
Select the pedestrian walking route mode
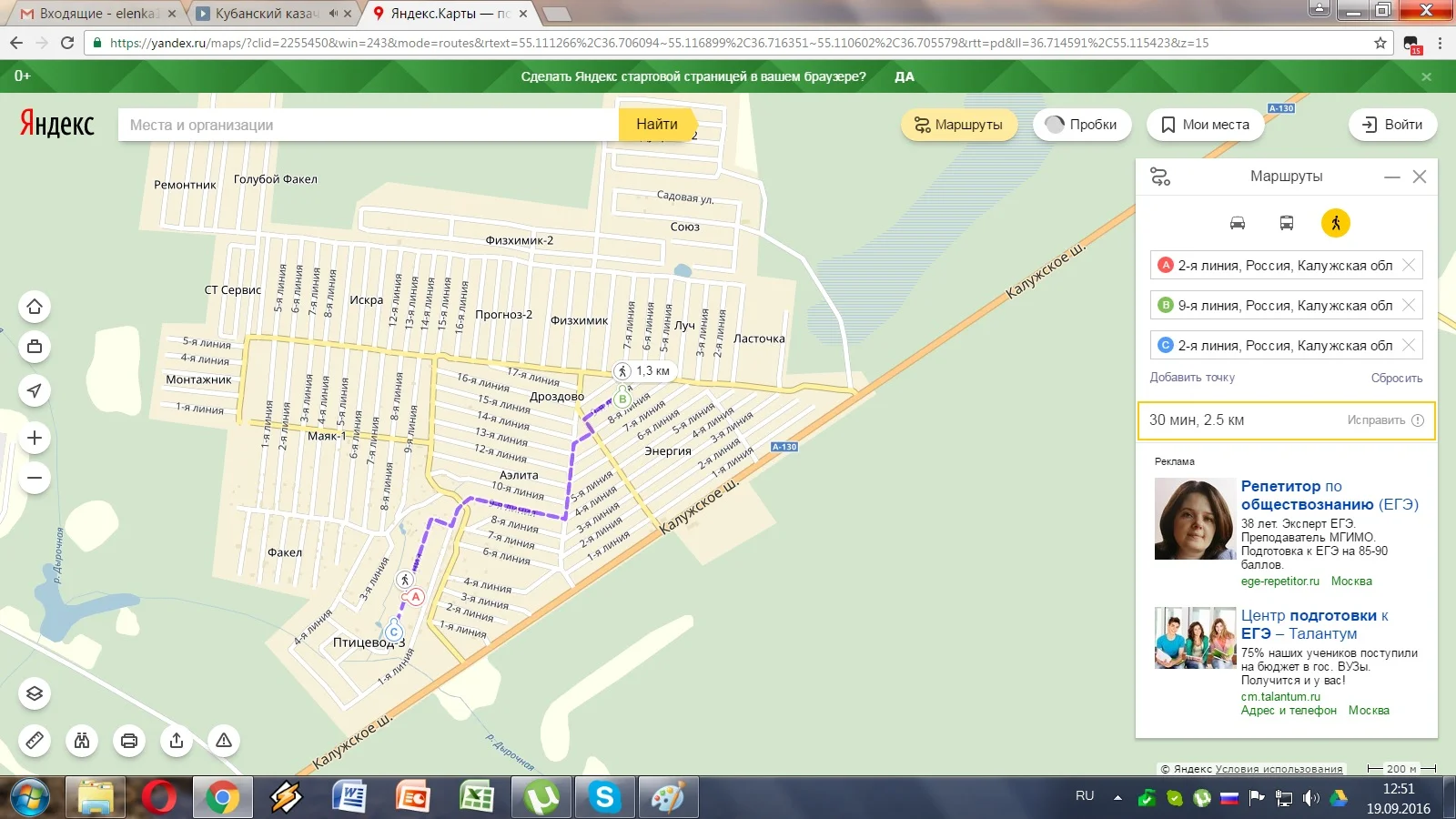pyautogui.click(x=1335, y=223)
